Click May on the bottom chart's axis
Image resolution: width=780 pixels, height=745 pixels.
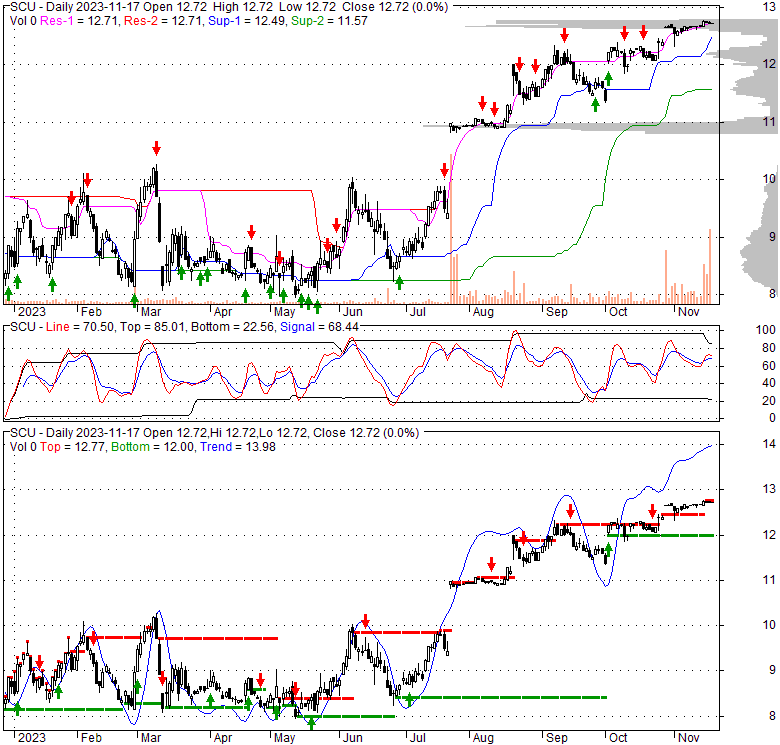284,738
